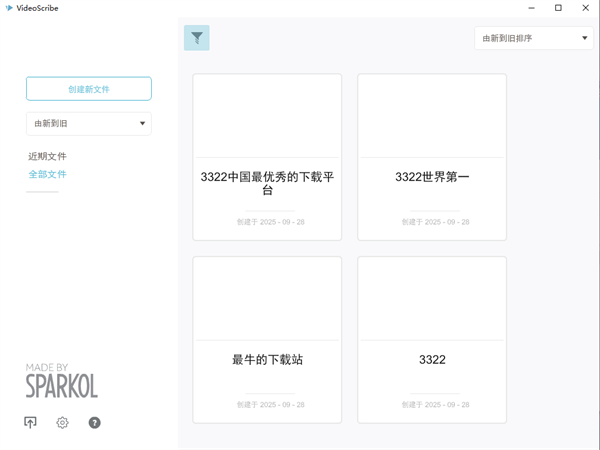The height and width of the screenshot is (450, 600).
Task: Expand the 由新到旧 dropdown in sidebar
Action: click(x=89, y=123)
